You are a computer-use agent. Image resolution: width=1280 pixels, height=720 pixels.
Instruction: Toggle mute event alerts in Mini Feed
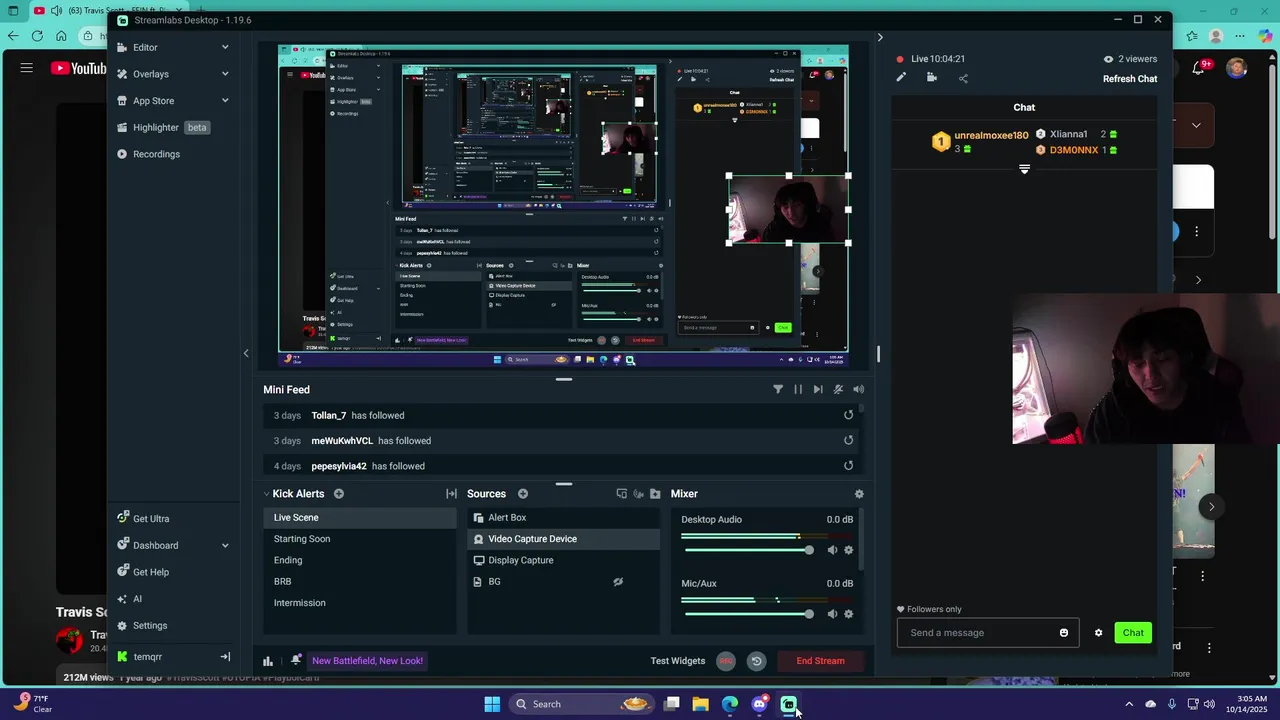pos(838,390)
